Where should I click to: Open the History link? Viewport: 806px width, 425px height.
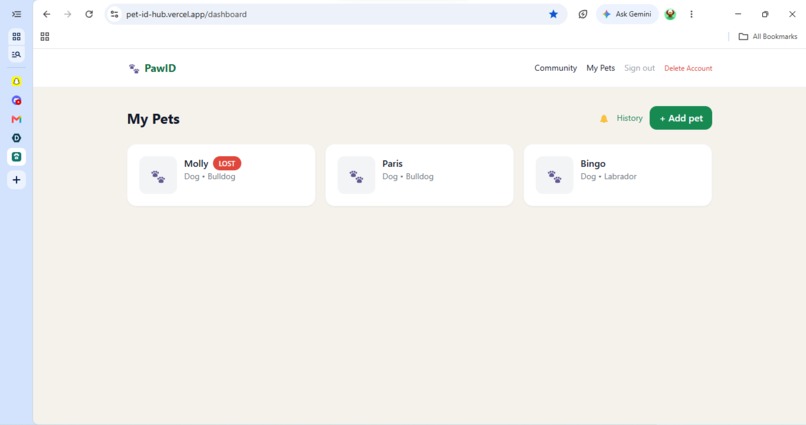click(x=629, y=118)
